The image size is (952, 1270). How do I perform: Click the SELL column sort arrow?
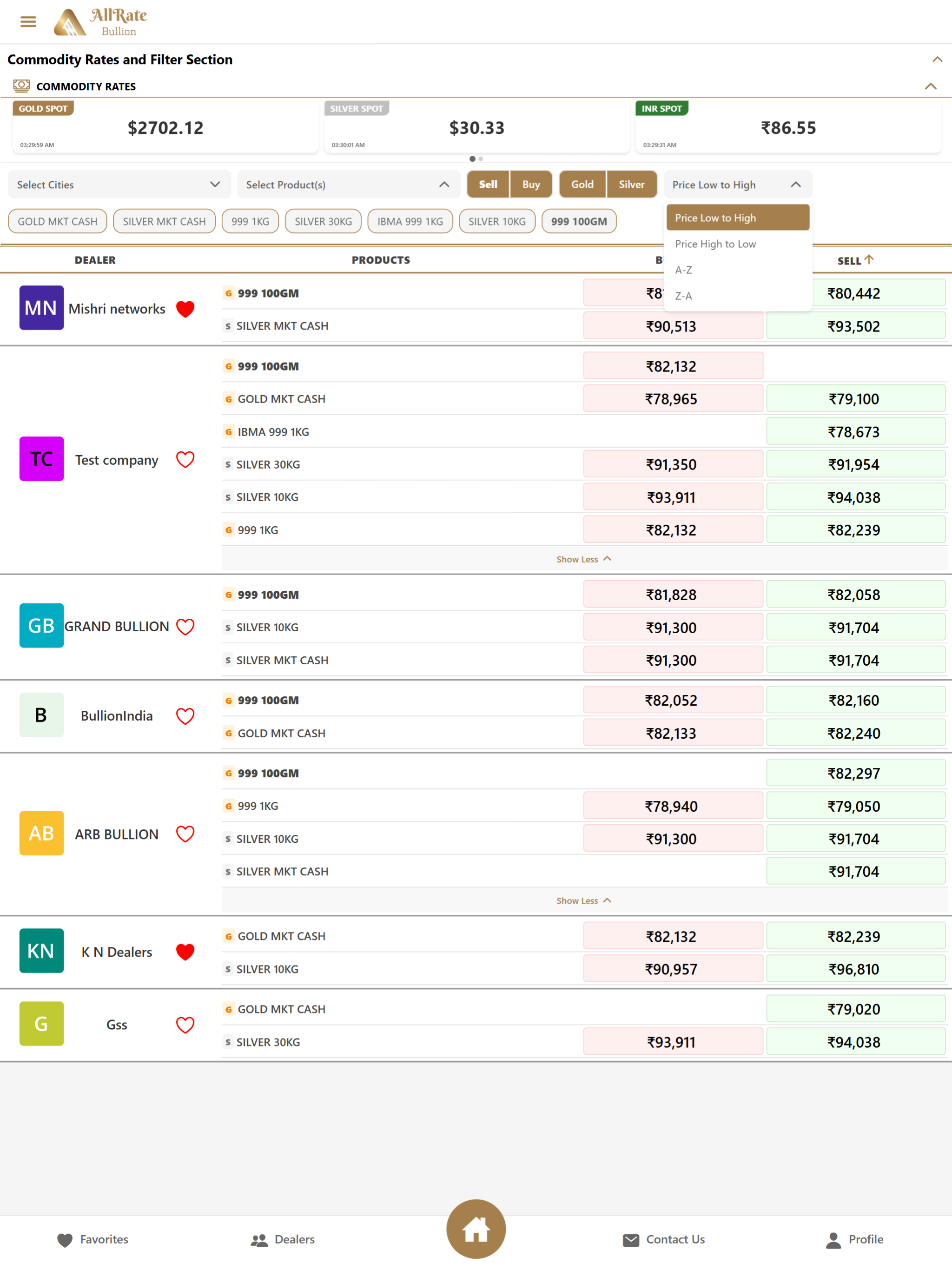tap(869, 259)
